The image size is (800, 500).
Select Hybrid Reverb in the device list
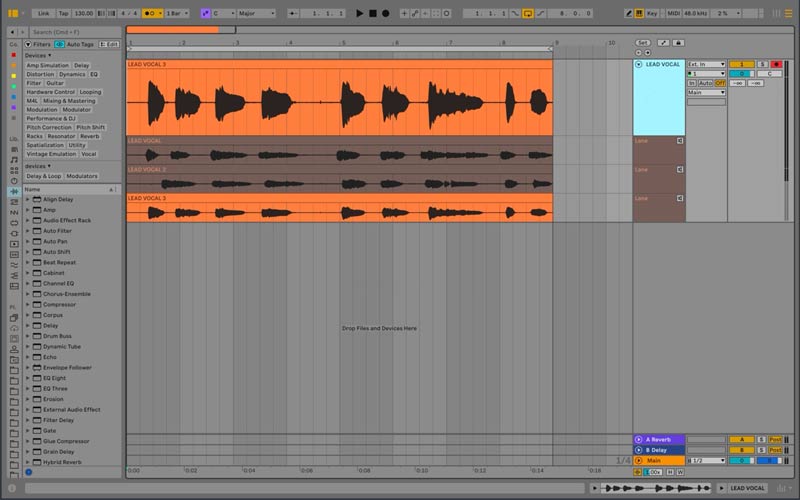[x=62, y=462]
